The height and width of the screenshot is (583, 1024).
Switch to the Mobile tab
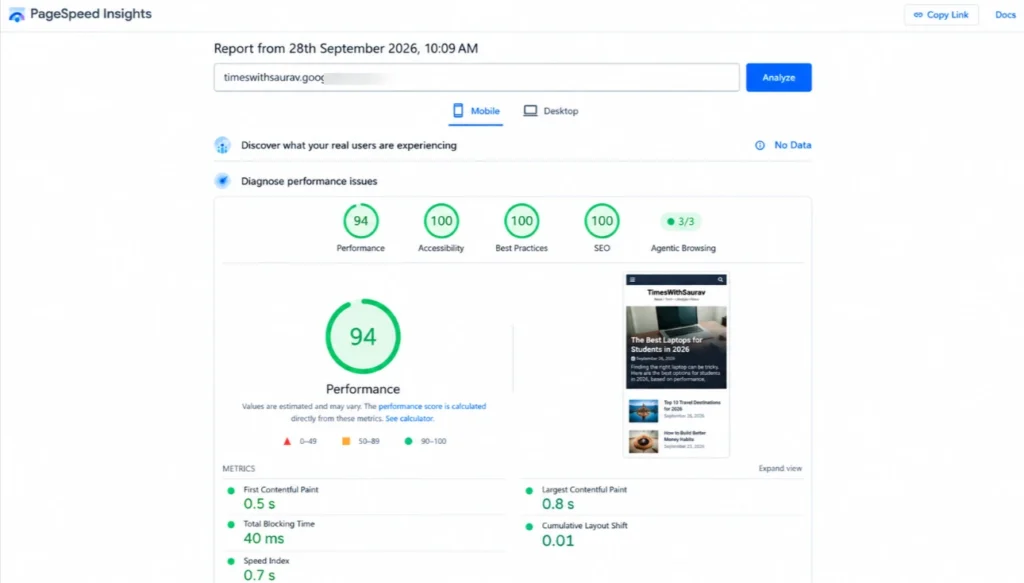tap(476, 111)
